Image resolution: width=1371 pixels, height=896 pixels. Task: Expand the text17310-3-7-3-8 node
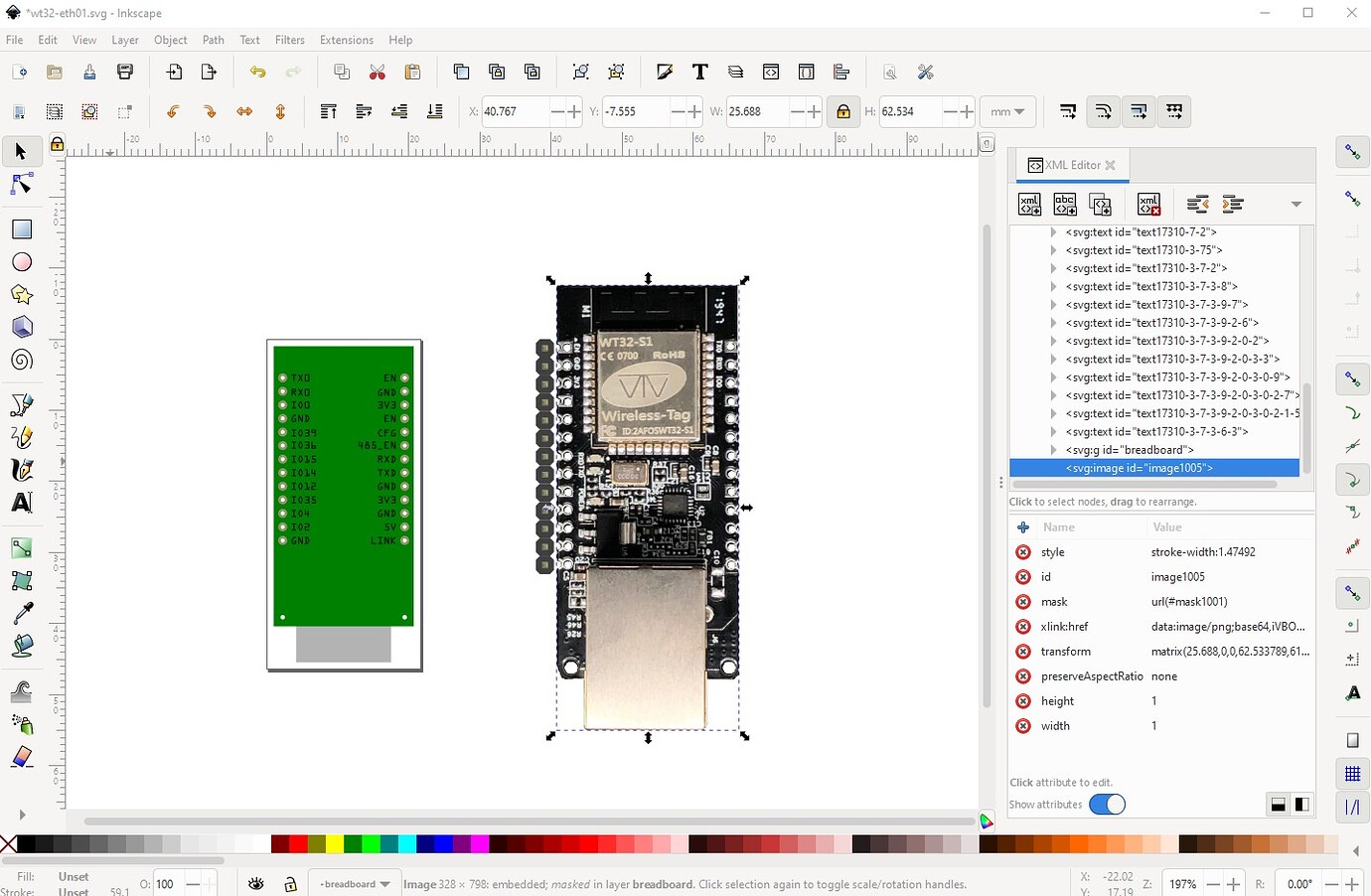(x=1053, y=286)
